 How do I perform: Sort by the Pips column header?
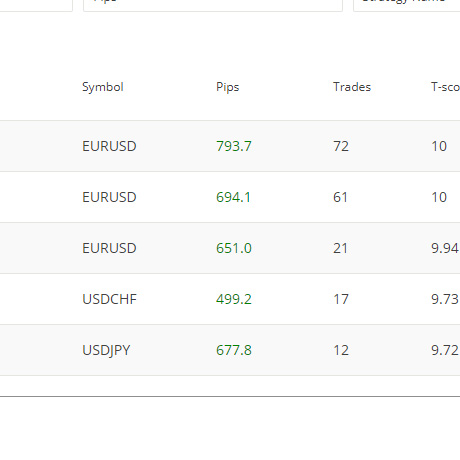point(228,87)
